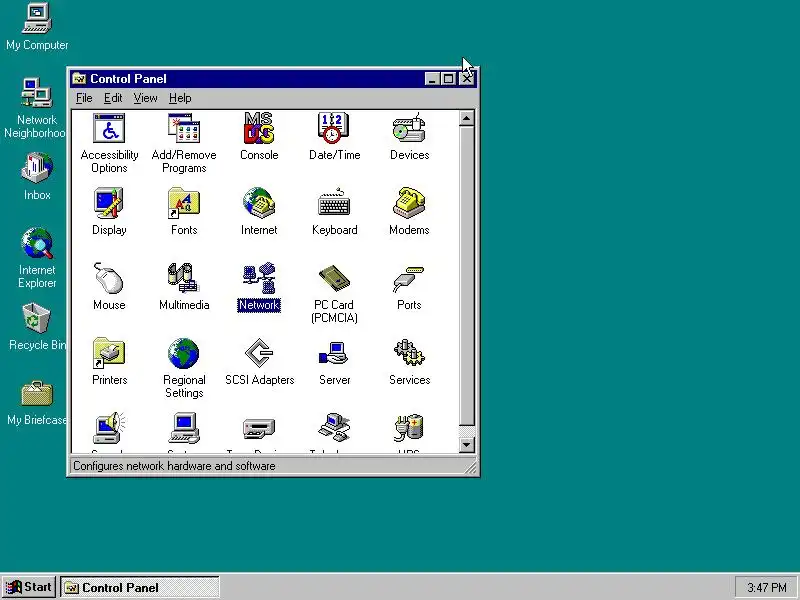This screenshot has height=600, width=800.
Task: Select the tape drive icon in bottom row
Action: (259, 429)
